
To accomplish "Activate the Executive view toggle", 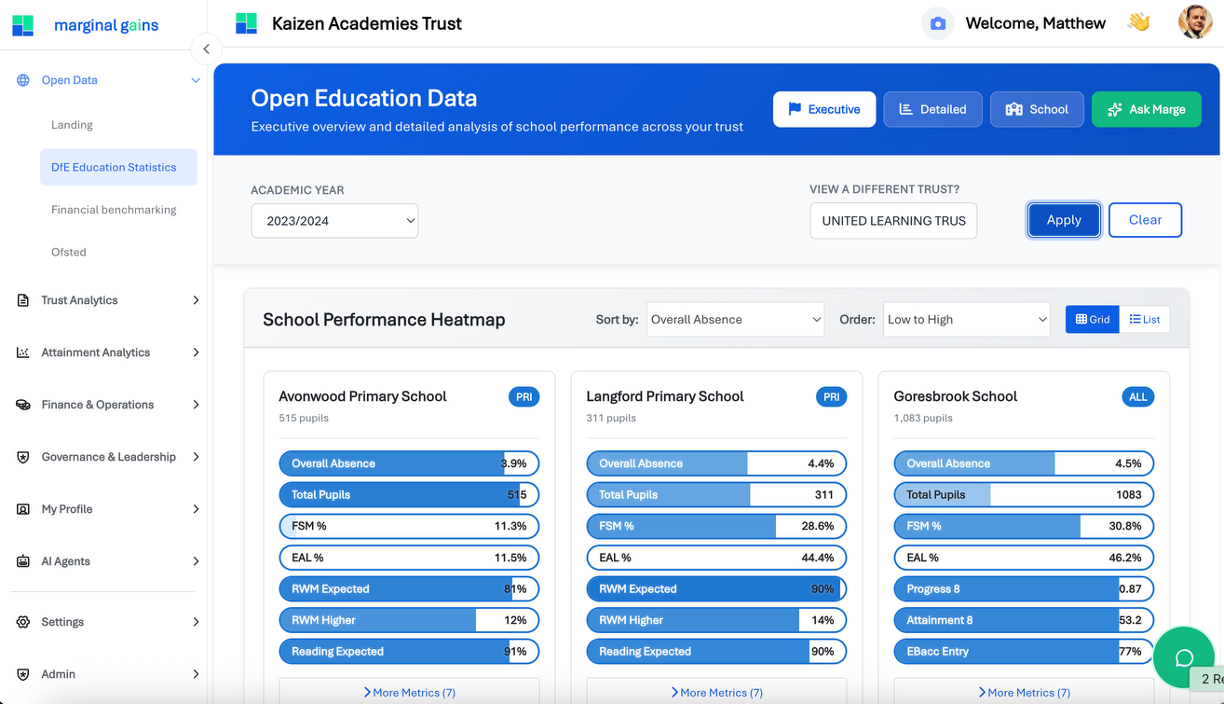I will tap(824, 109).
